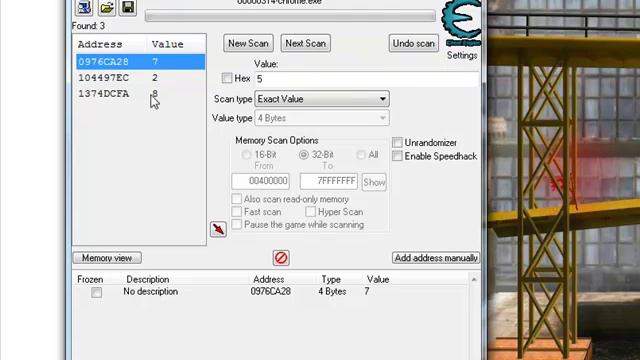Click the From address field 00400000
The height and width of the screenshot is (360, 640).
point(260,181)
